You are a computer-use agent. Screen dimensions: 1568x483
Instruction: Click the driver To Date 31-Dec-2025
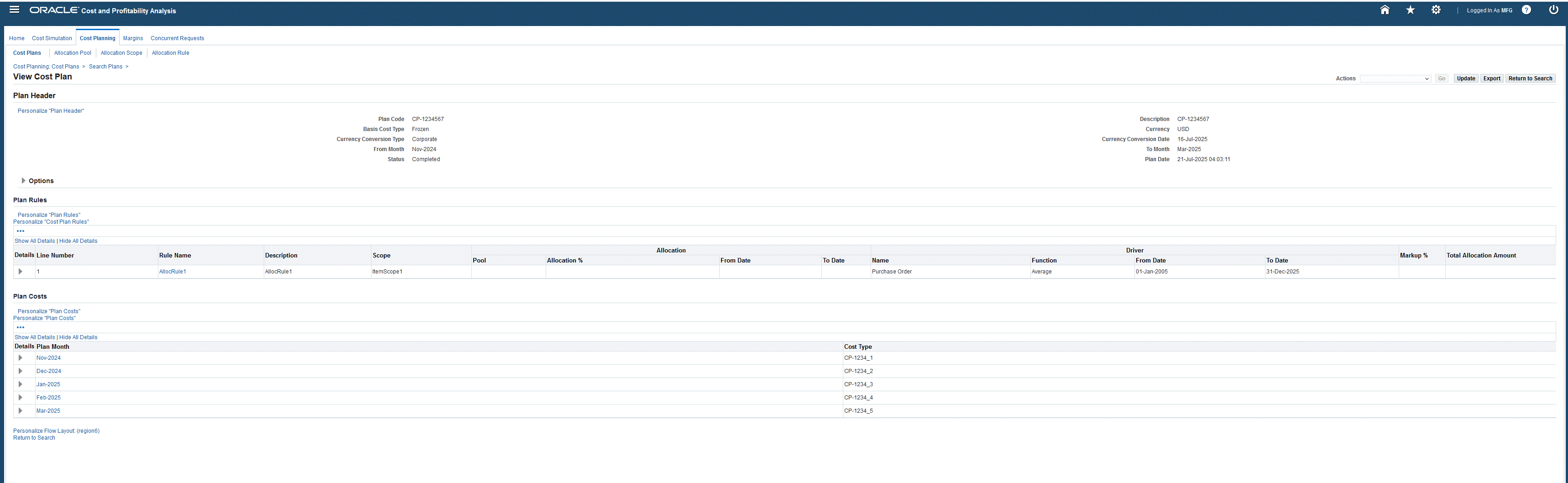[x=1282, y=272]
